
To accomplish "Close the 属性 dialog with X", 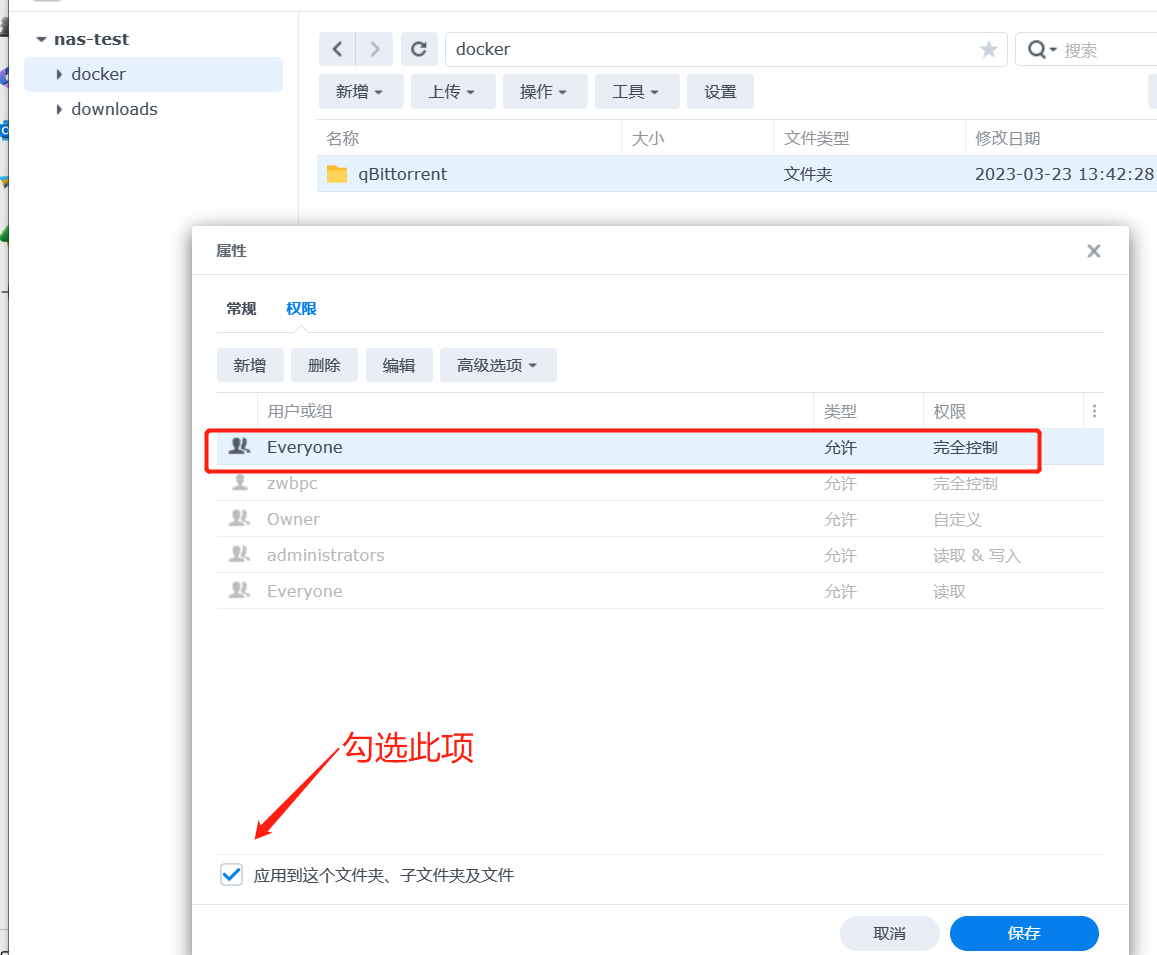I will pos(1094,251).
